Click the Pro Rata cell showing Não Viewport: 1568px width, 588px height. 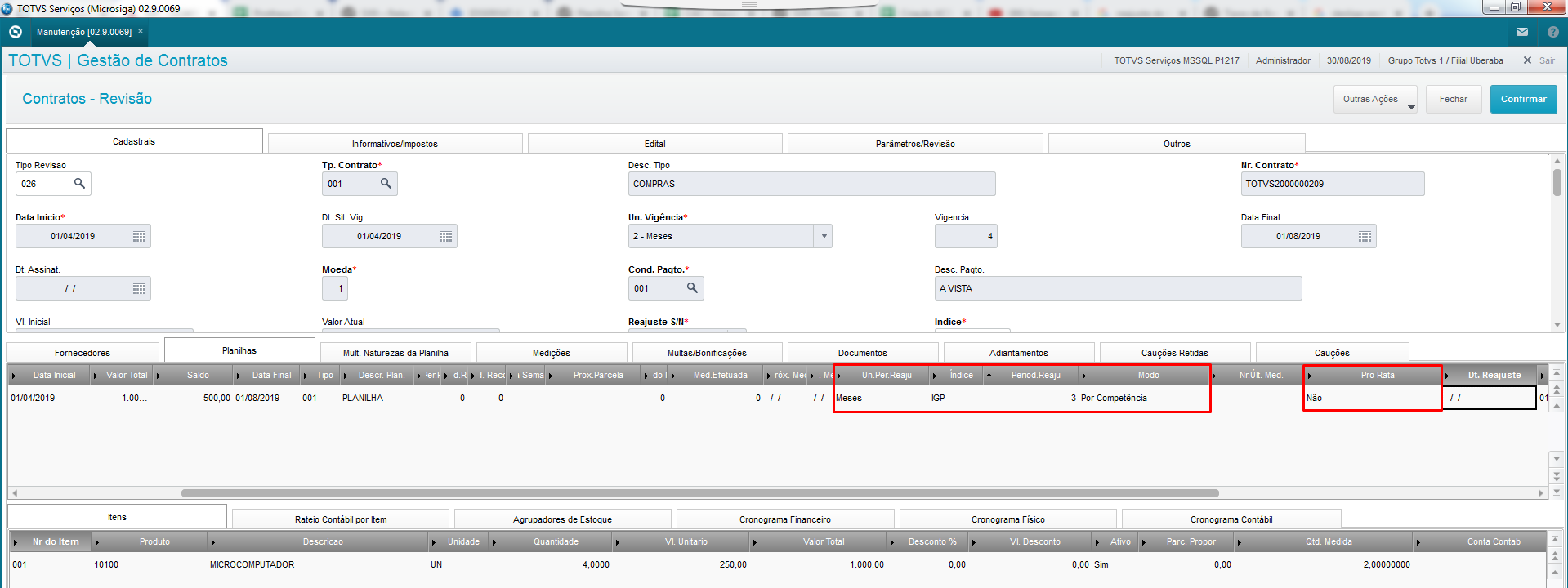point(1373,399)
